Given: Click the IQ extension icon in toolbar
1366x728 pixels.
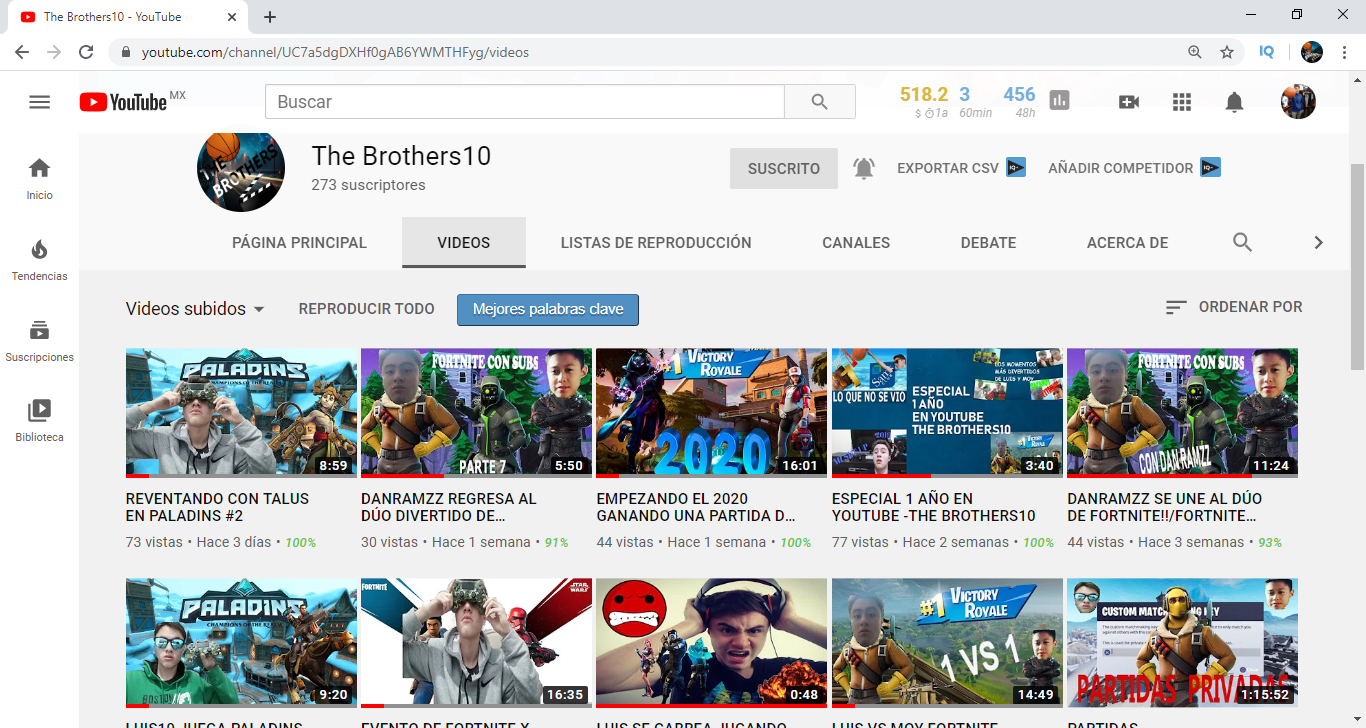Looking at the screenshot, I should point(1266,51).
